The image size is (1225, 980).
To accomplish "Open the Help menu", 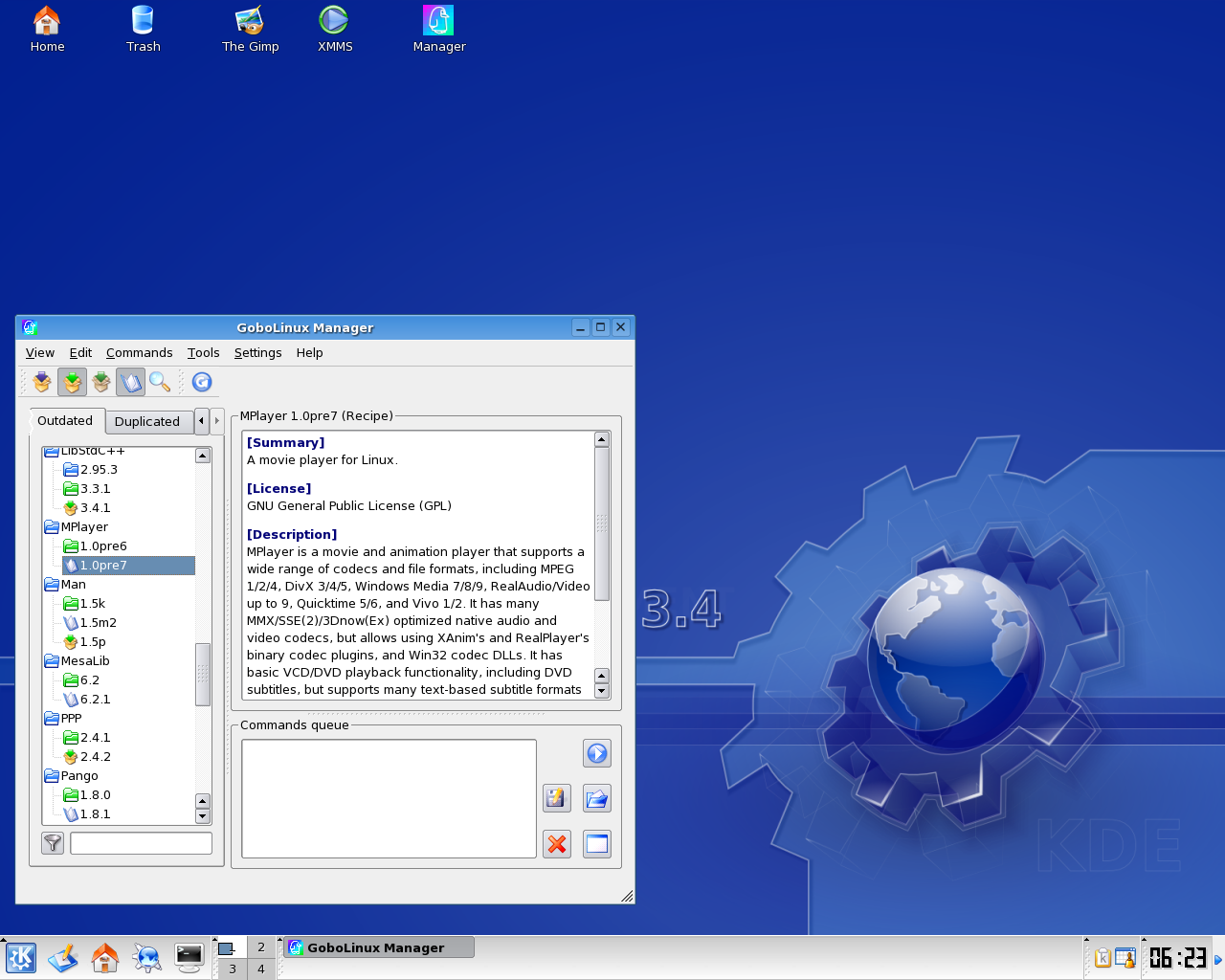I will pos(310,353).
